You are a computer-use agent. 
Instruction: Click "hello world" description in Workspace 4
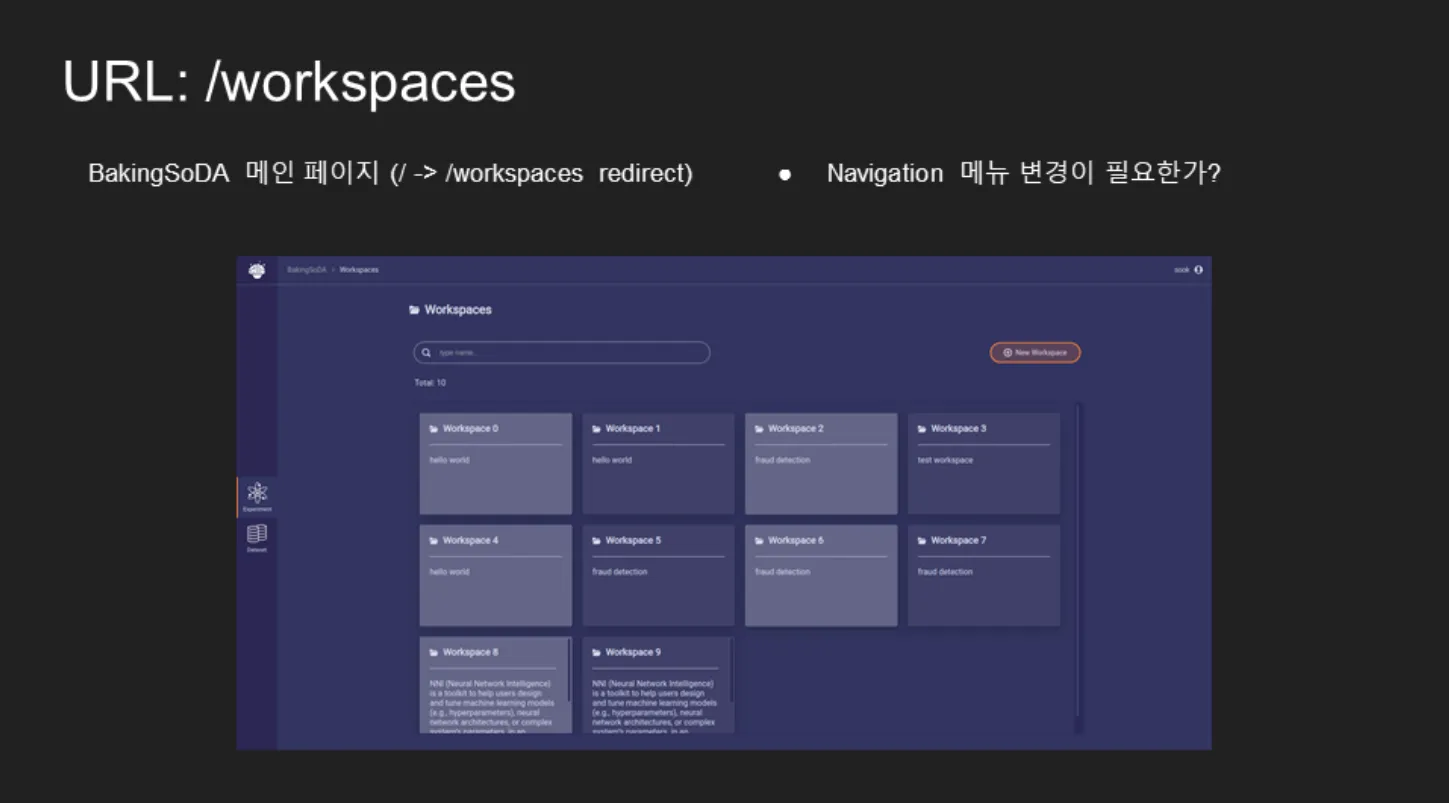449,573
